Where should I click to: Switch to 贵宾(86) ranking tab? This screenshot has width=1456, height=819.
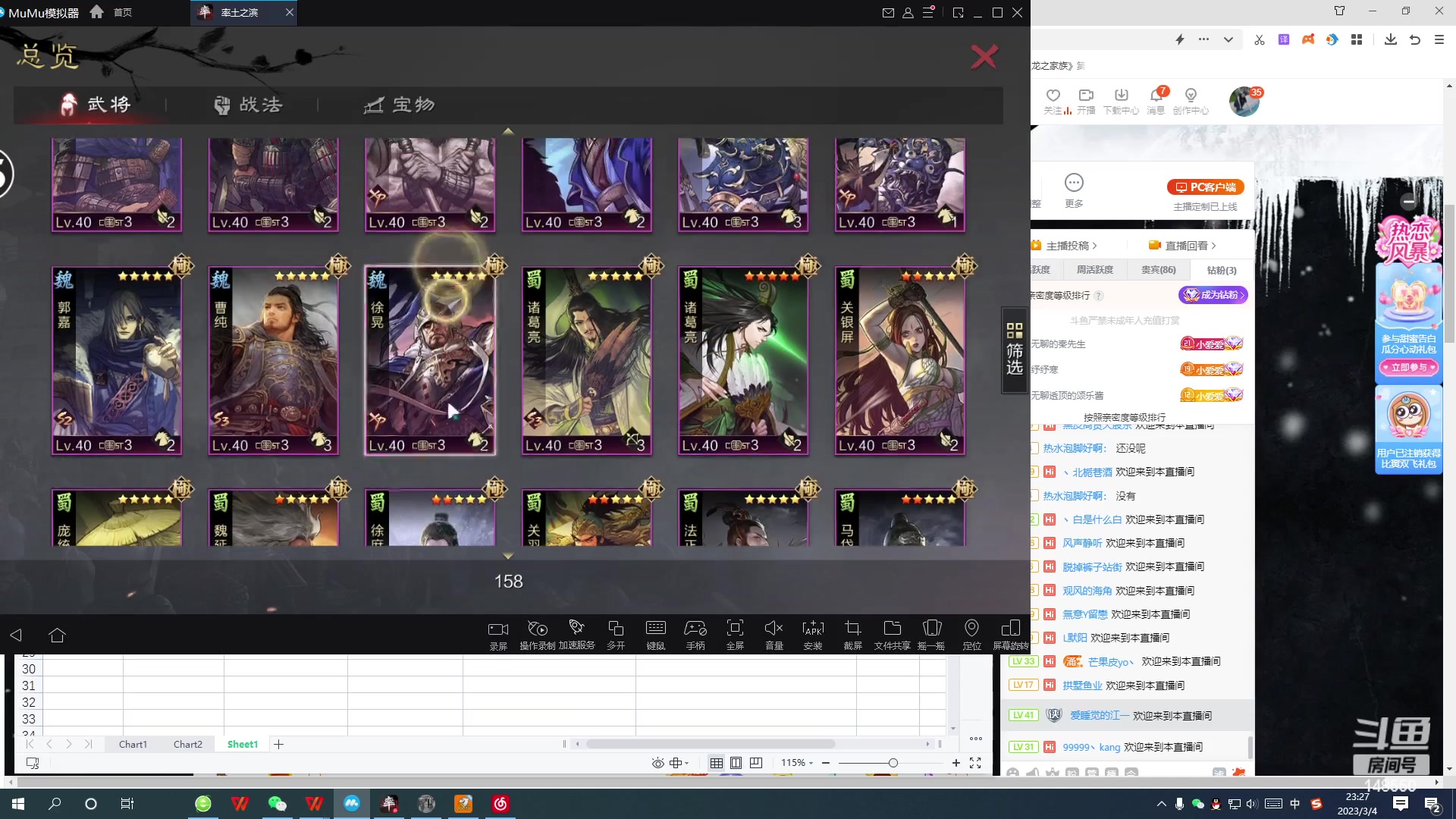tap(1158, 270)
